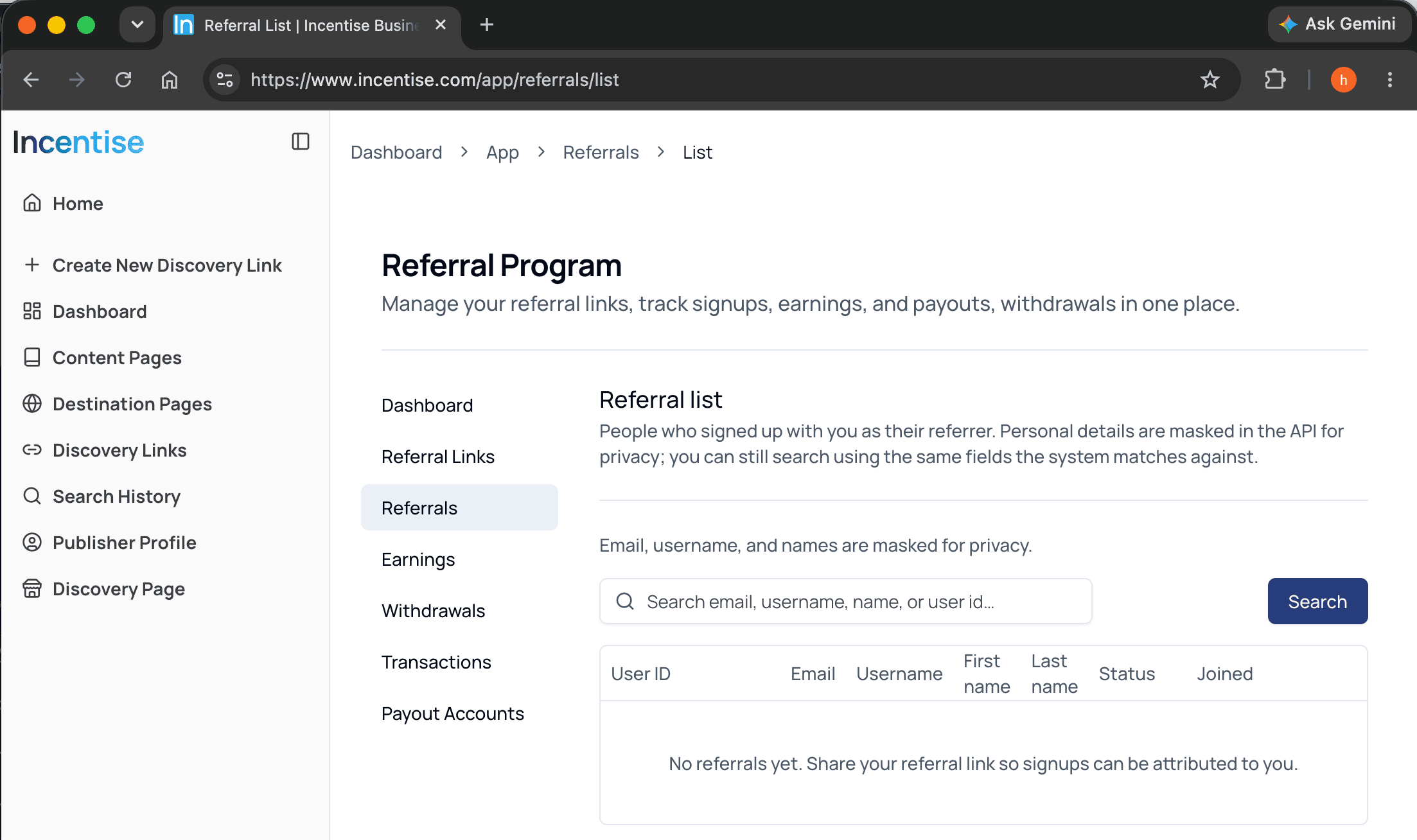
Task: Select the Referrals section
Action: (459, 507)
